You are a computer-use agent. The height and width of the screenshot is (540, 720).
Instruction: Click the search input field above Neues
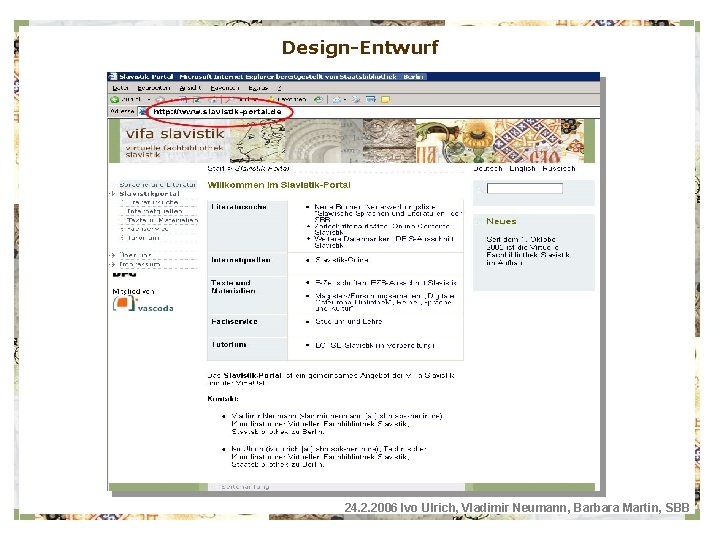pyautogui.click(x=525, y=188)
